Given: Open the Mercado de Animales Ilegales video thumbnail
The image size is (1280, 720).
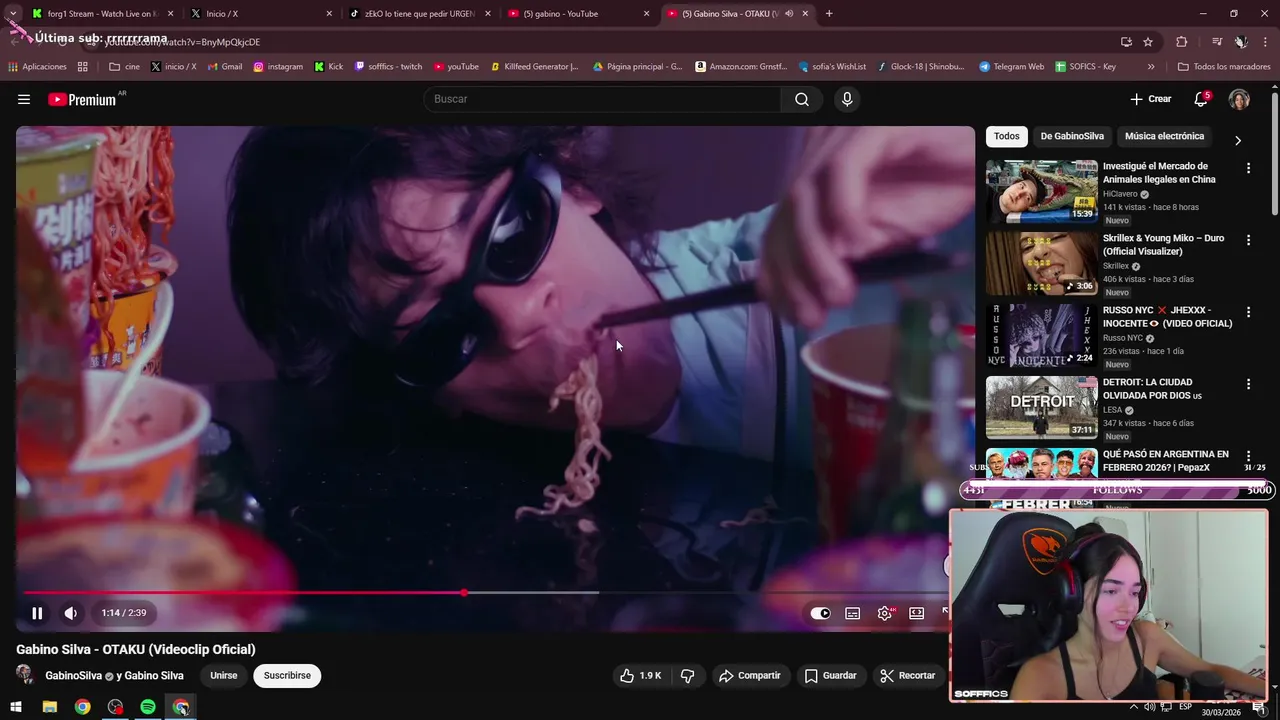Looking at the screenshot, I should [1041, 191].
